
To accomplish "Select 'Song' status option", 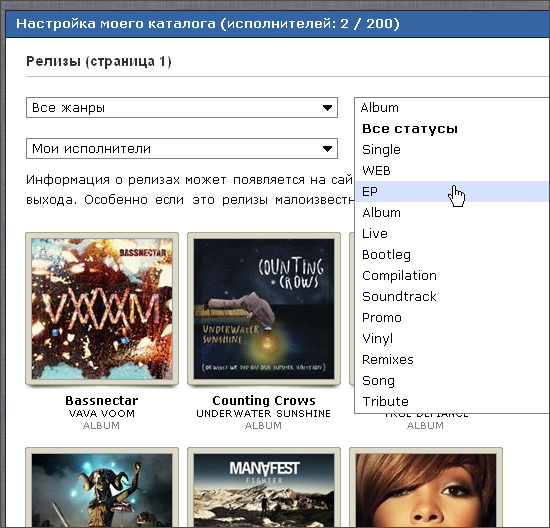I will click(x=452, y=381).
